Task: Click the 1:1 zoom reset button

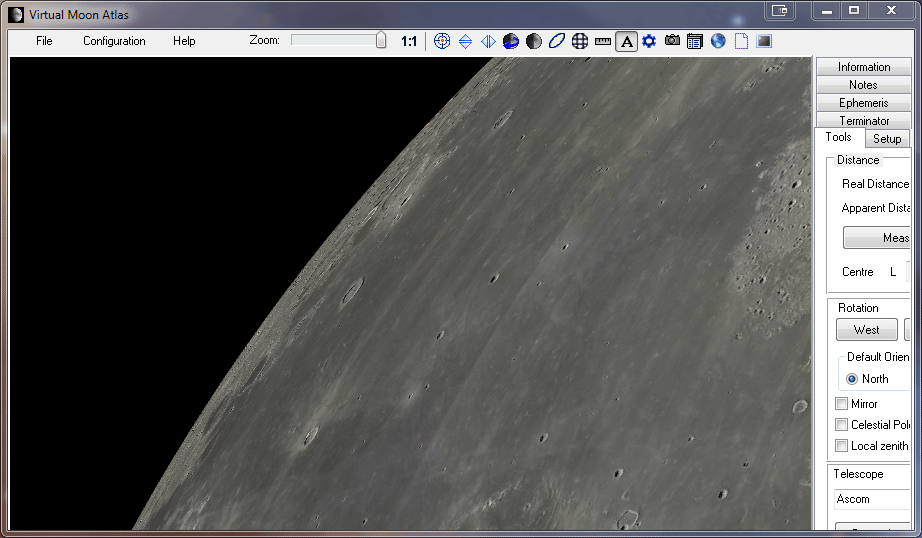Action: [x=409, y=41]
